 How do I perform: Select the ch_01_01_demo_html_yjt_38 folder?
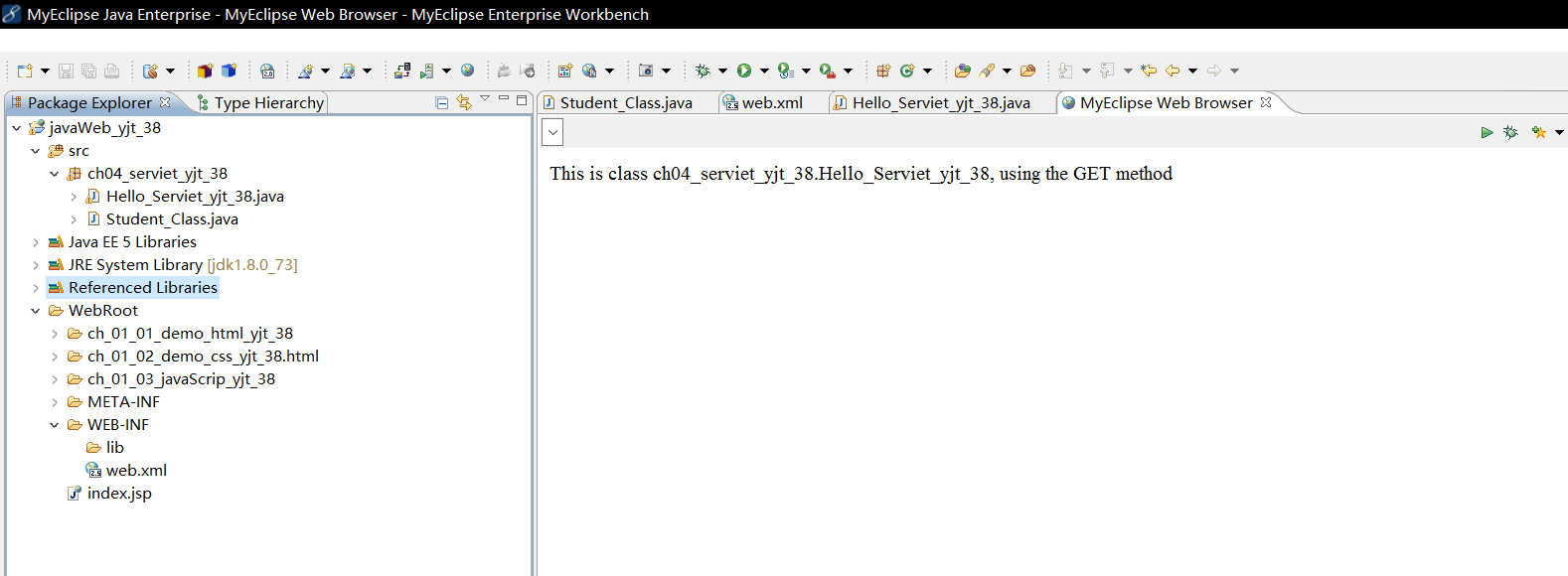190,334
